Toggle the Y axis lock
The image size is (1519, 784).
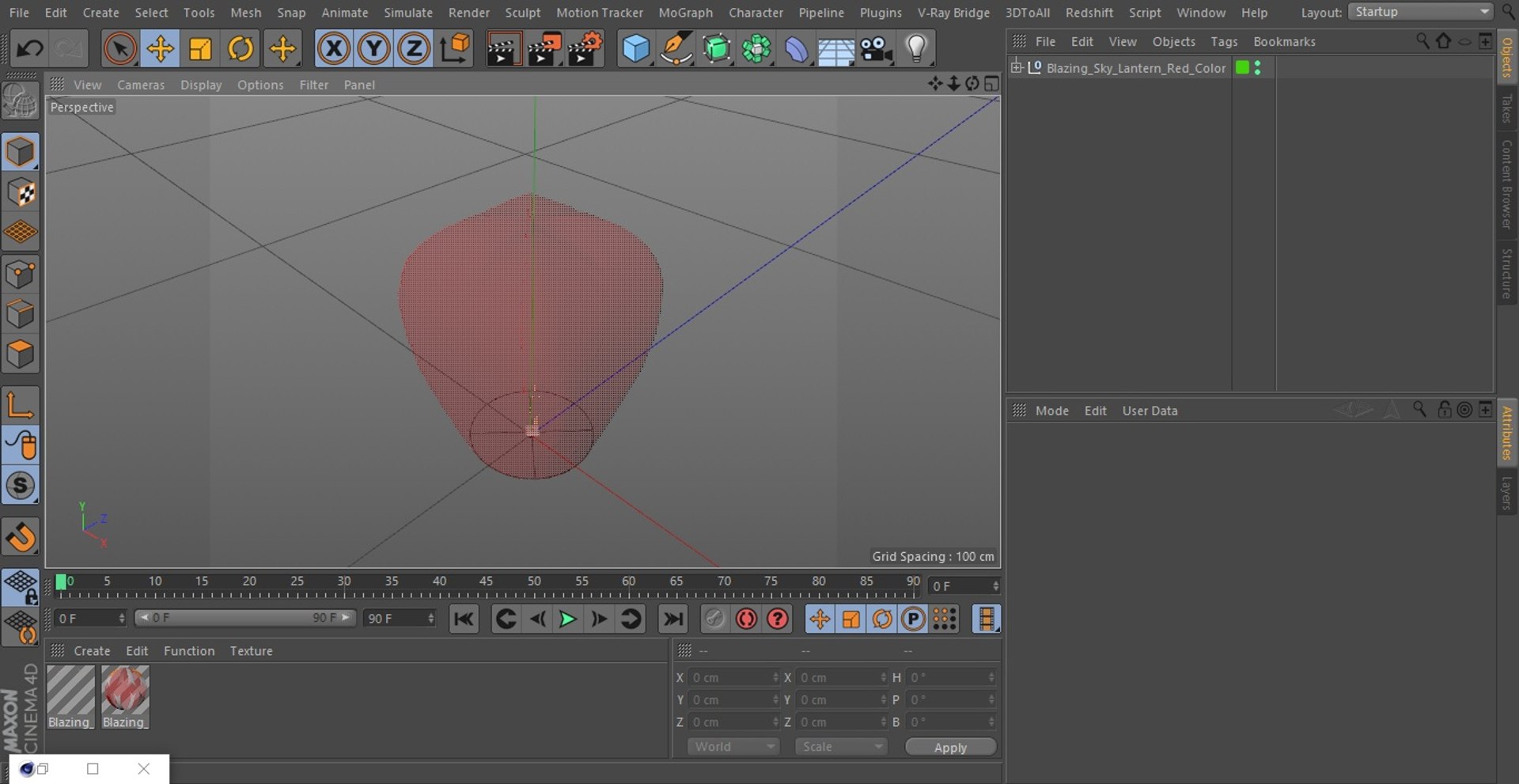coord(373,48)
